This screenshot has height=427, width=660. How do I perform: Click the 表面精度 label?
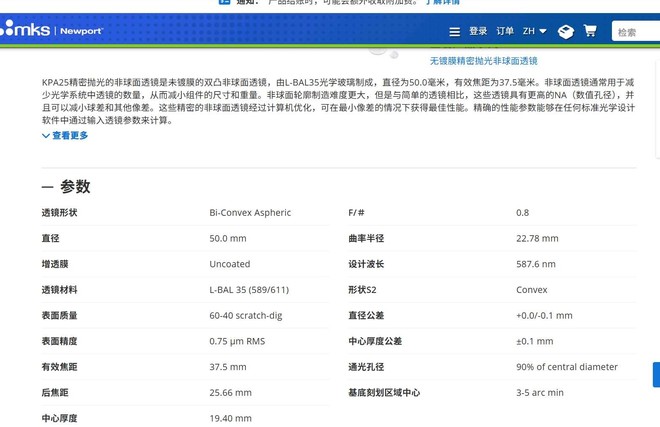coord(59,341)
